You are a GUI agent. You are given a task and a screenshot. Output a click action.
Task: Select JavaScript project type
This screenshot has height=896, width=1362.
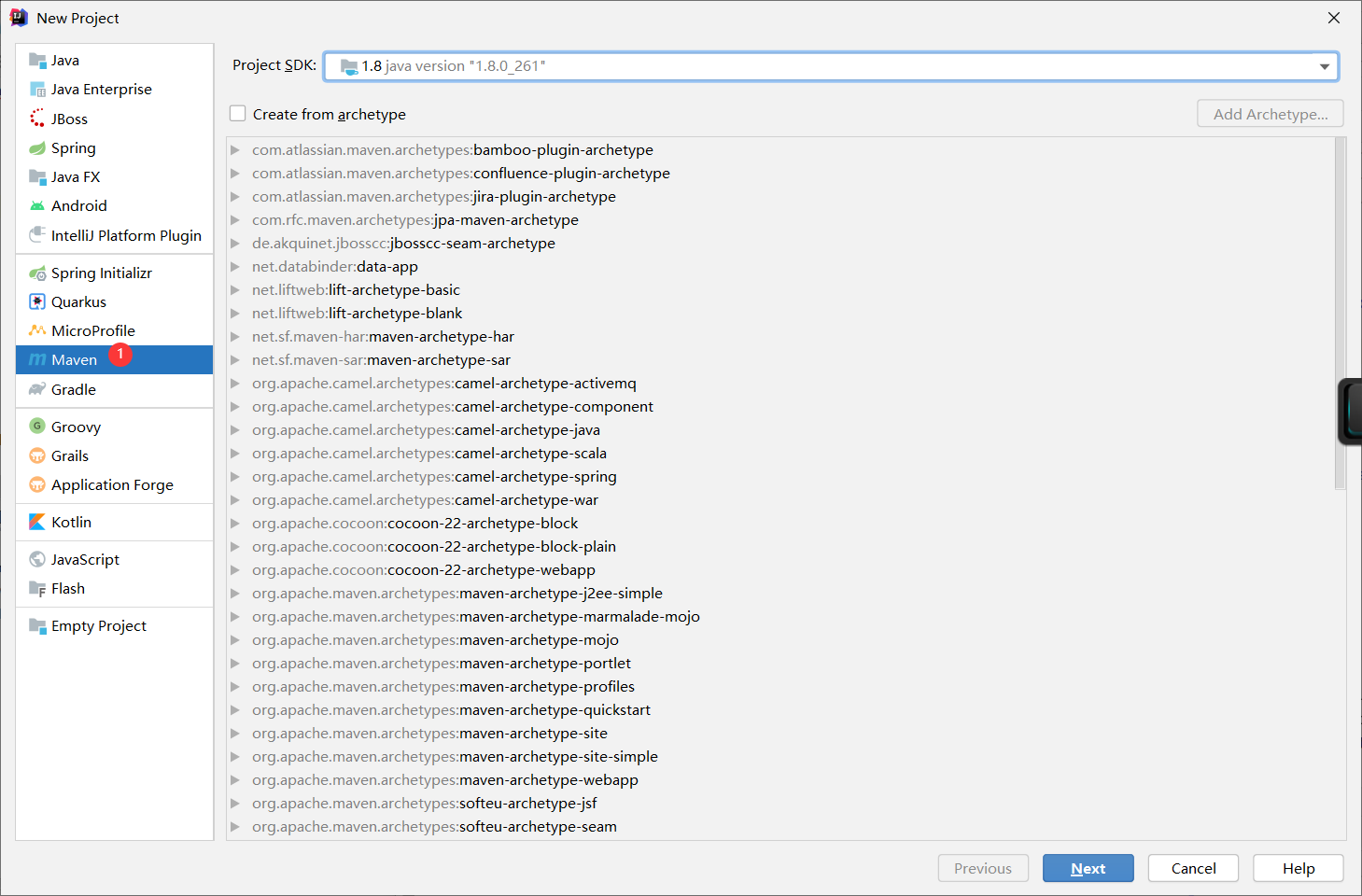click(x=115, y=559)
